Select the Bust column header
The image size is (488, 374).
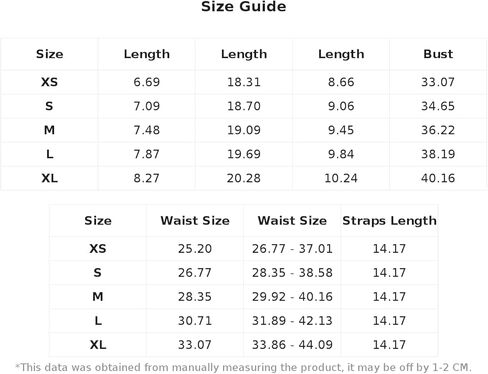coord(438,54)
